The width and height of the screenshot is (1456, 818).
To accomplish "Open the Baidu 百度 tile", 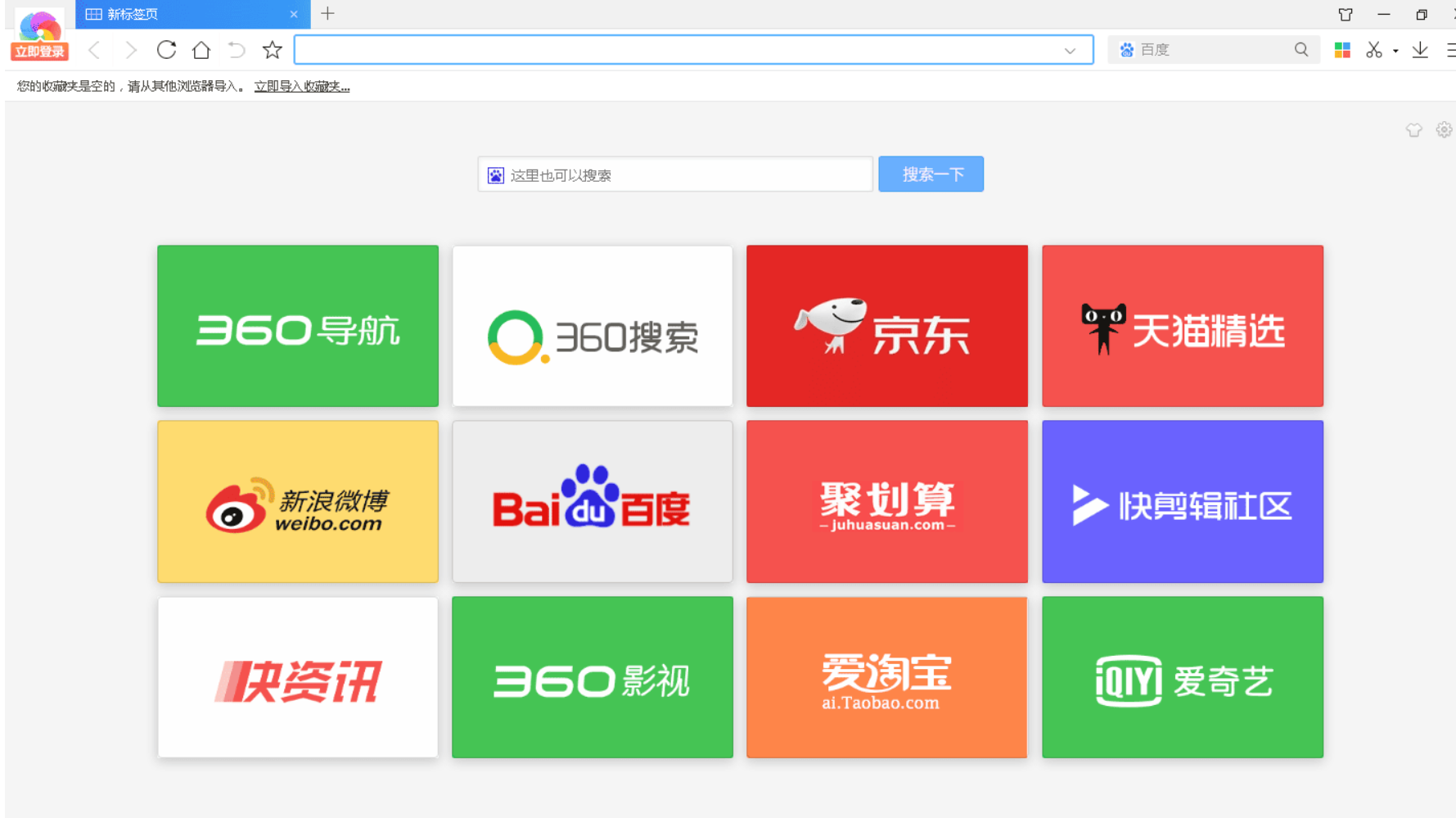I will click(593, 502).
